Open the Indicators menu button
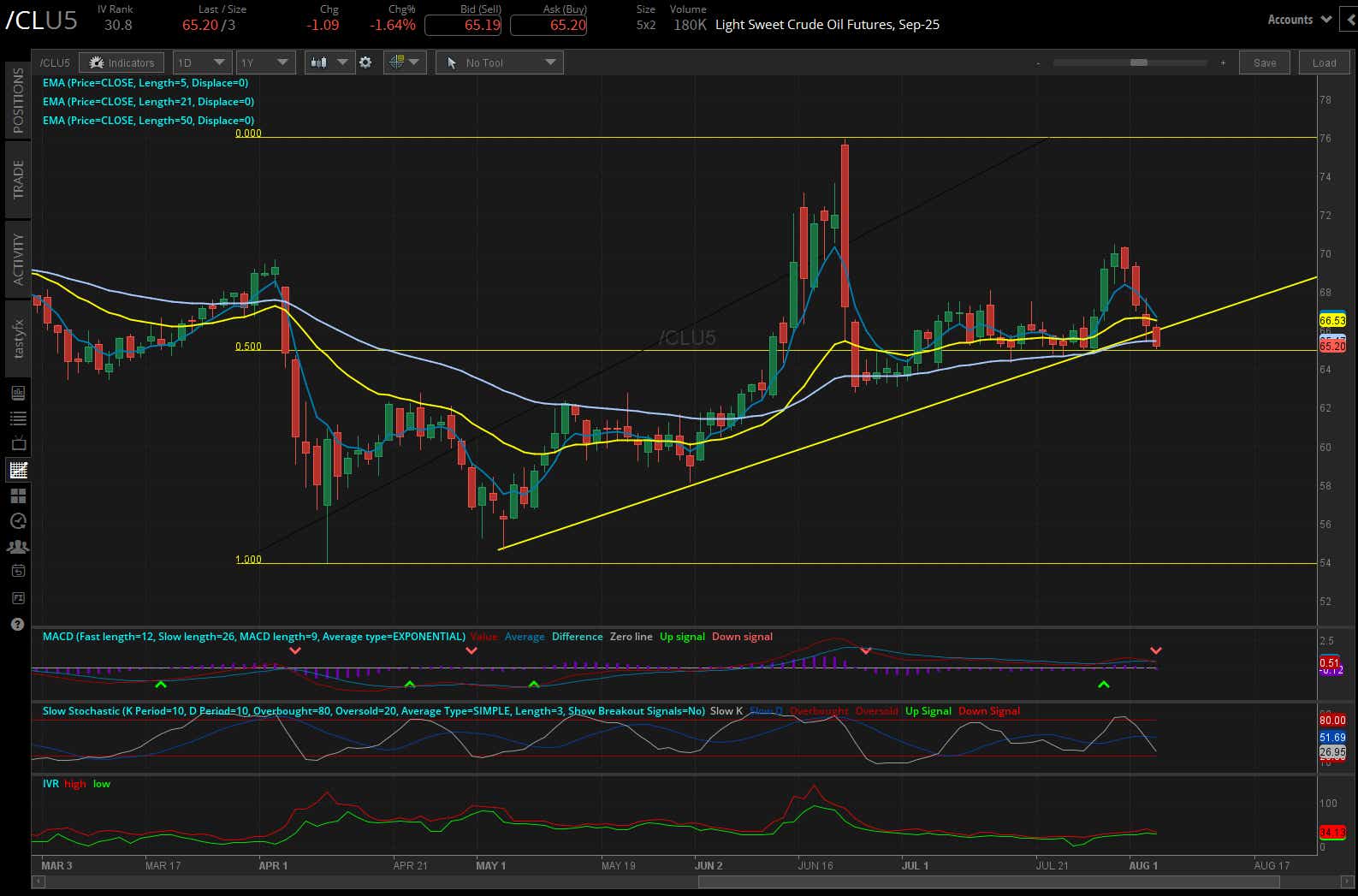Screen dimensions: 1358x896 122,62
